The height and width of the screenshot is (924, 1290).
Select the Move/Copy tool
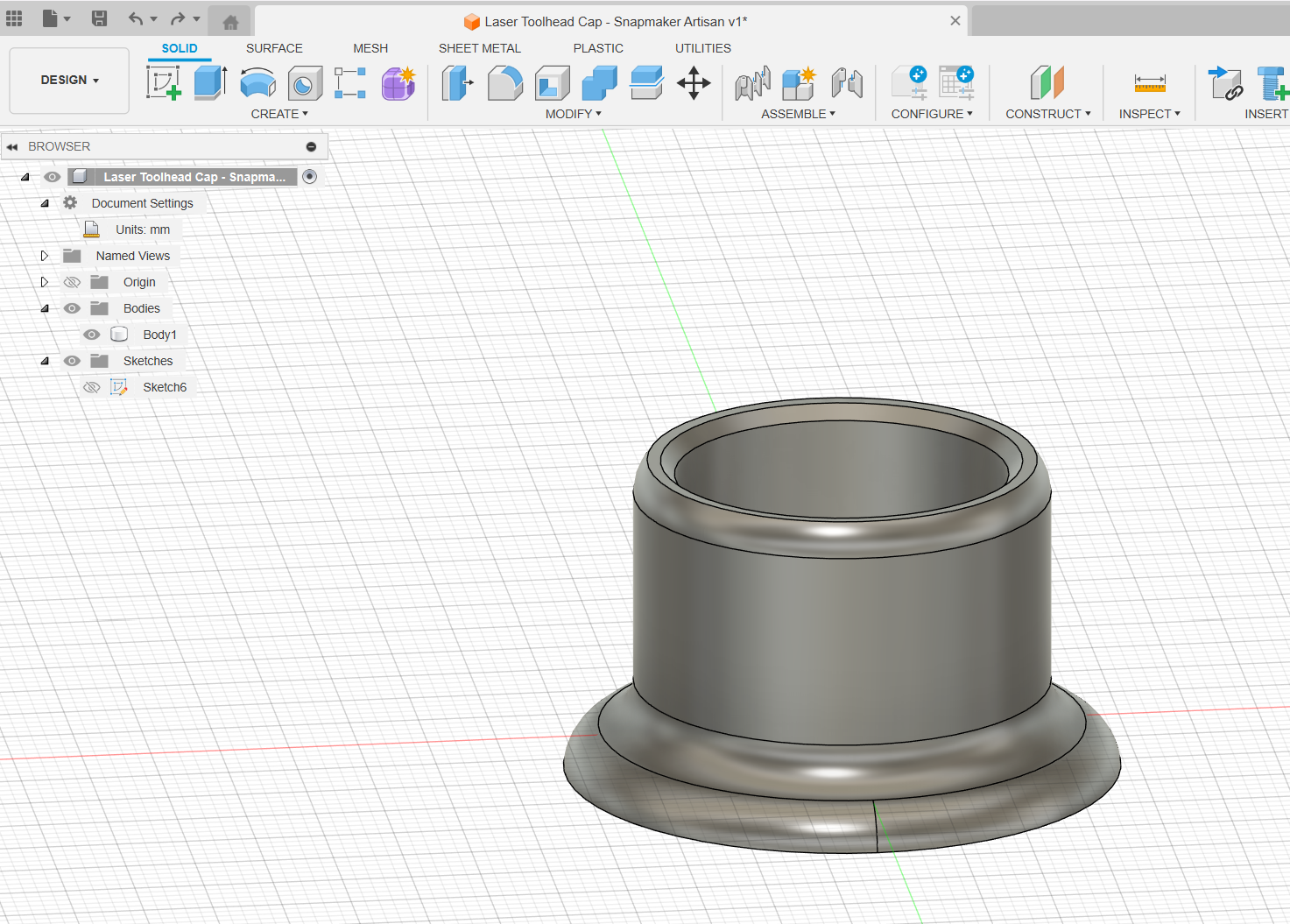tap(694, 83)
